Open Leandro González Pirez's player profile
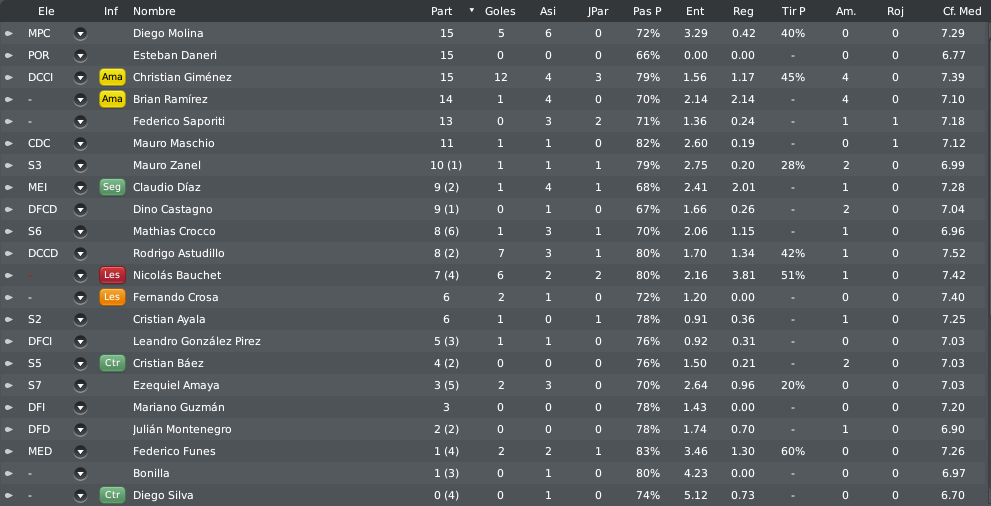991x506 pixels. click(197, 341)
